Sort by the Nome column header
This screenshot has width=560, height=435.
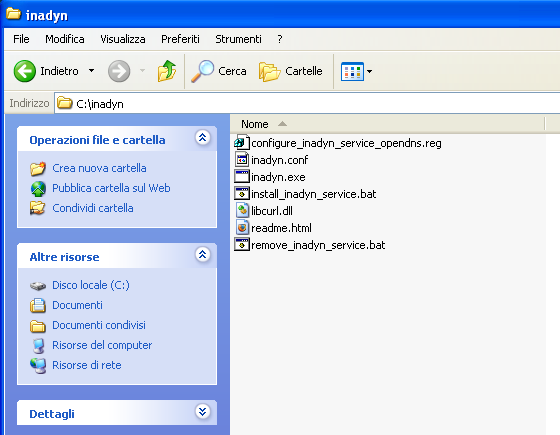pyautogui.click(x=388, y=124)
